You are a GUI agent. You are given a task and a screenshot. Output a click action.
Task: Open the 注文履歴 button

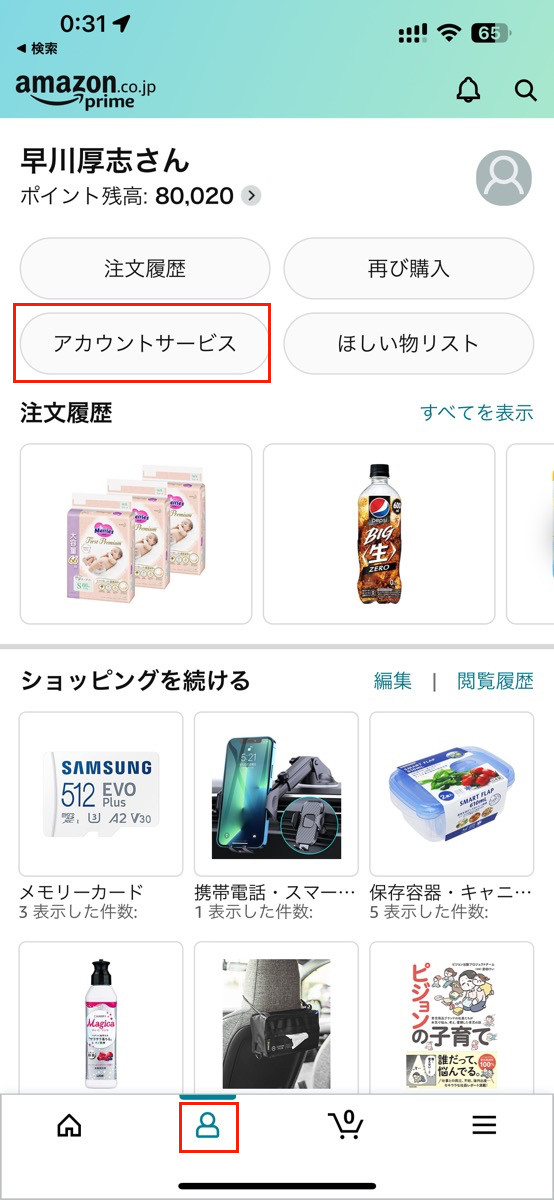click(x=145, y=269)
